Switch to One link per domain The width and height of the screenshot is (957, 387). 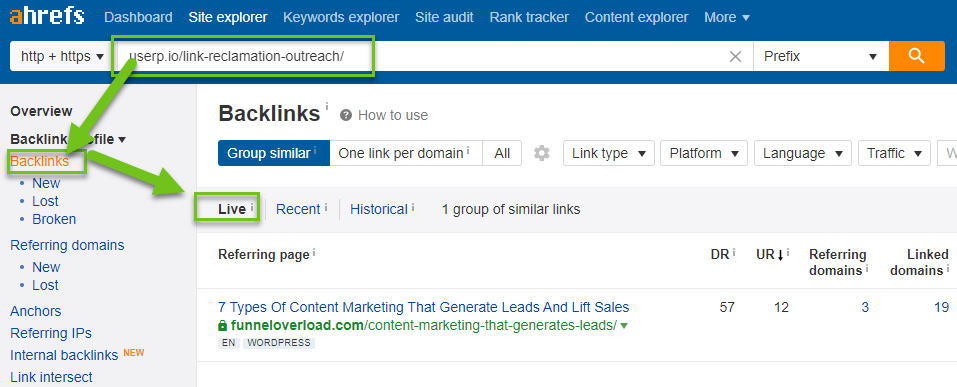coord(406,153)
